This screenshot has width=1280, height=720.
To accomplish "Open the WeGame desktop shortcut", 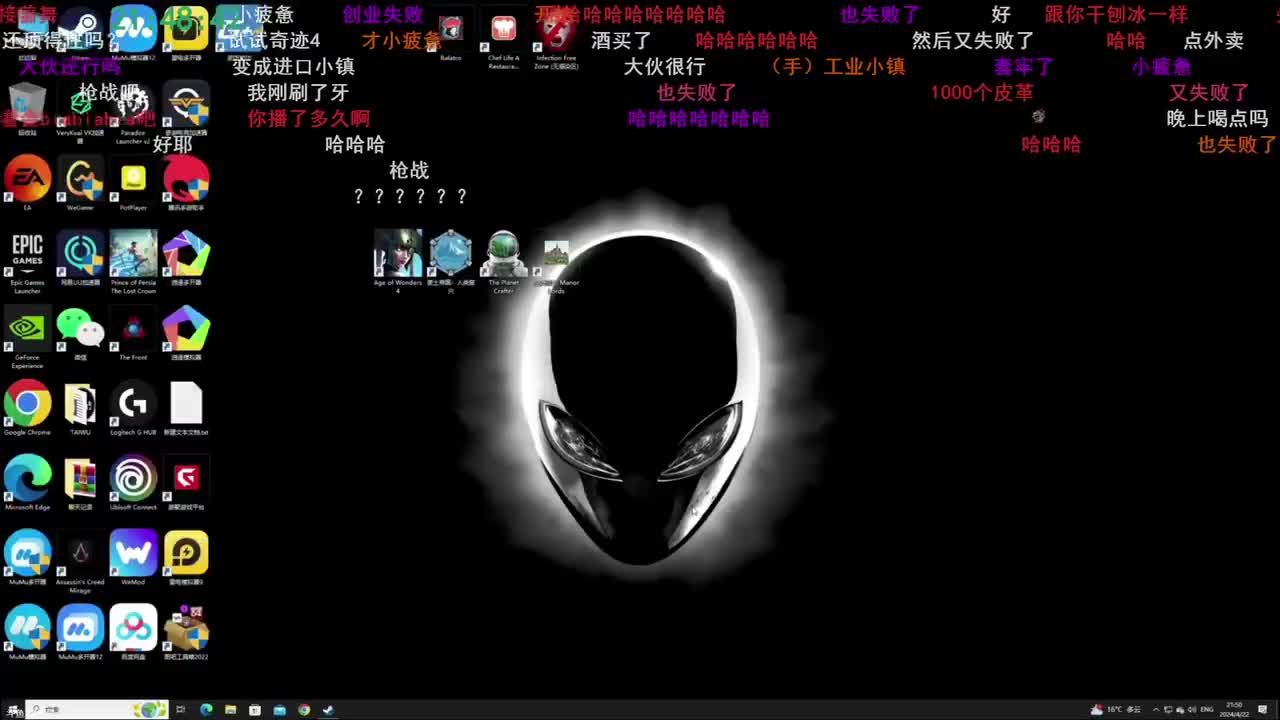I will 80,183.
